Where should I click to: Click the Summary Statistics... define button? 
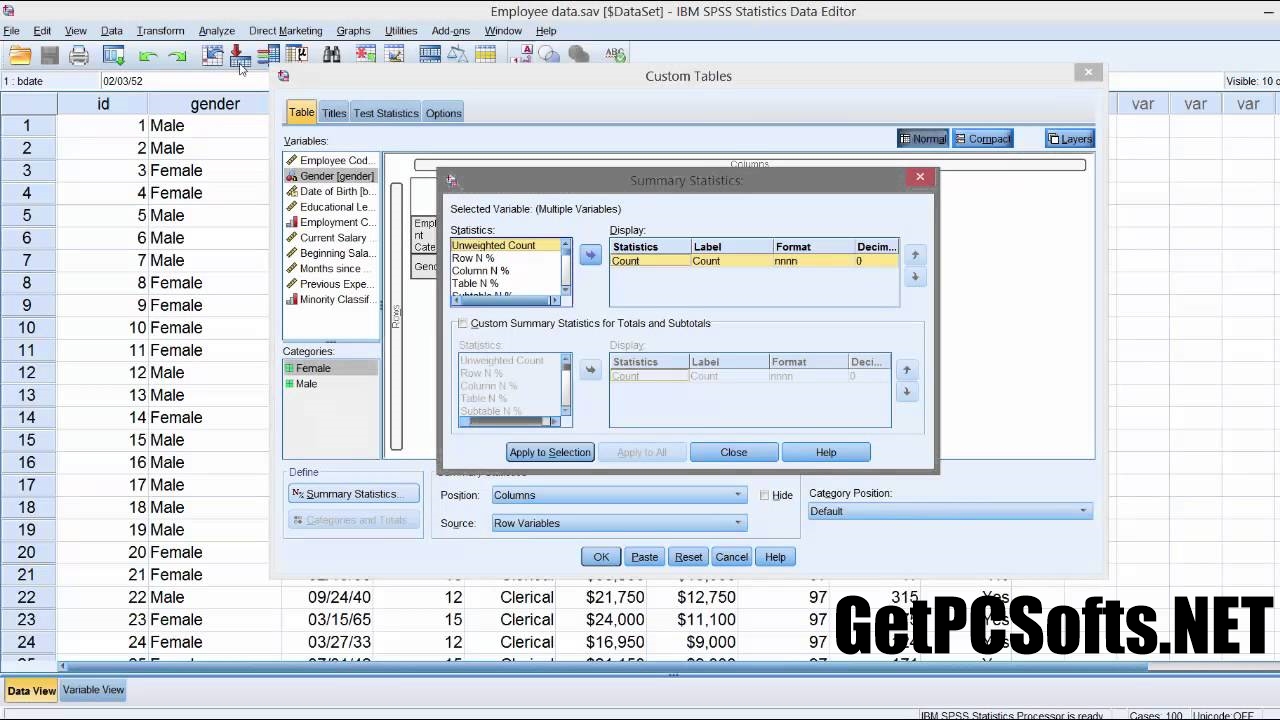[x=354, y=494]
